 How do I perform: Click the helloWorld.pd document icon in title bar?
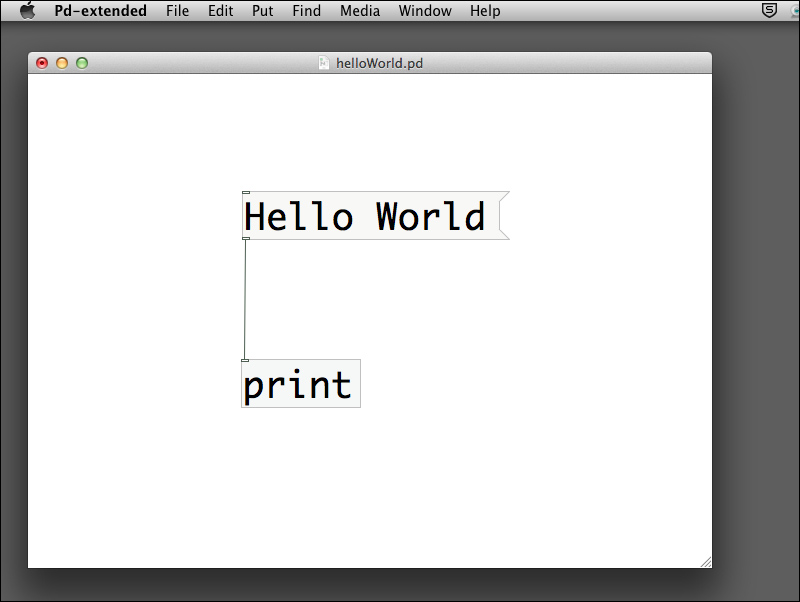click(323, 63)
